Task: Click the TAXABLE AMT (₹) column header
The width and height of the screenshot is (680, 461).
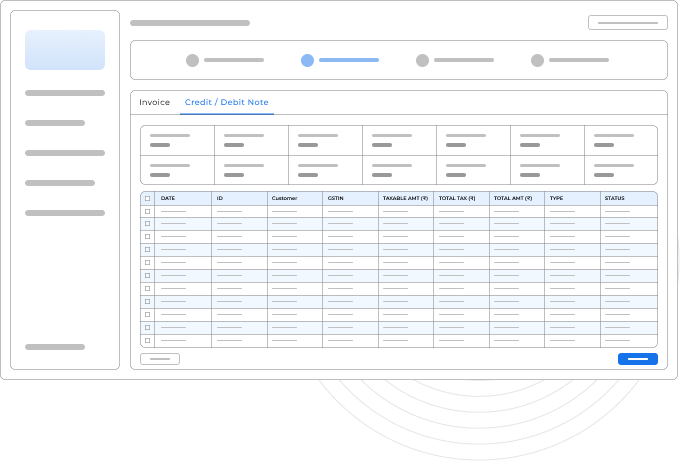Action: (405, 198)
